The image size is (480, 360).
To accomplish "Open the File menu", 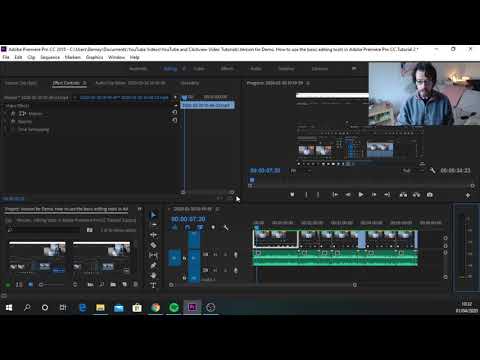I will tap(6, 57).
